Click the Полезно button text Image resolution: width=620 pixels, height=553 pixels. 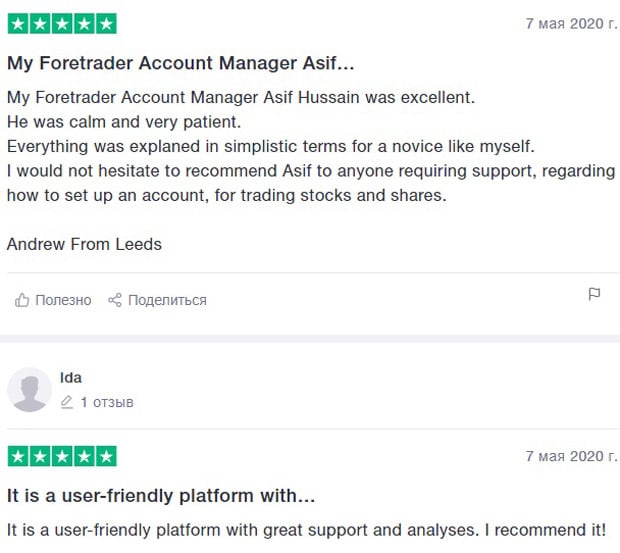coord(63,300)
